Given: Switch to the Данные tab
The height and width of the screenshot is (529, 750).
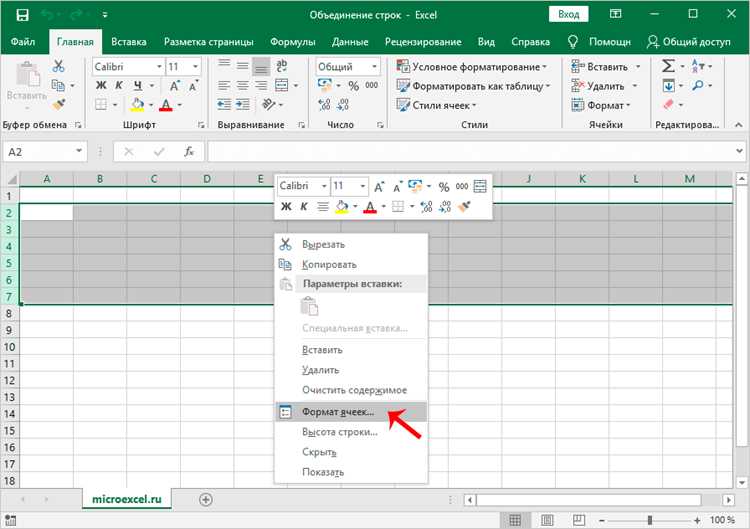Looking at the screenshot, I should pos(350,42).
